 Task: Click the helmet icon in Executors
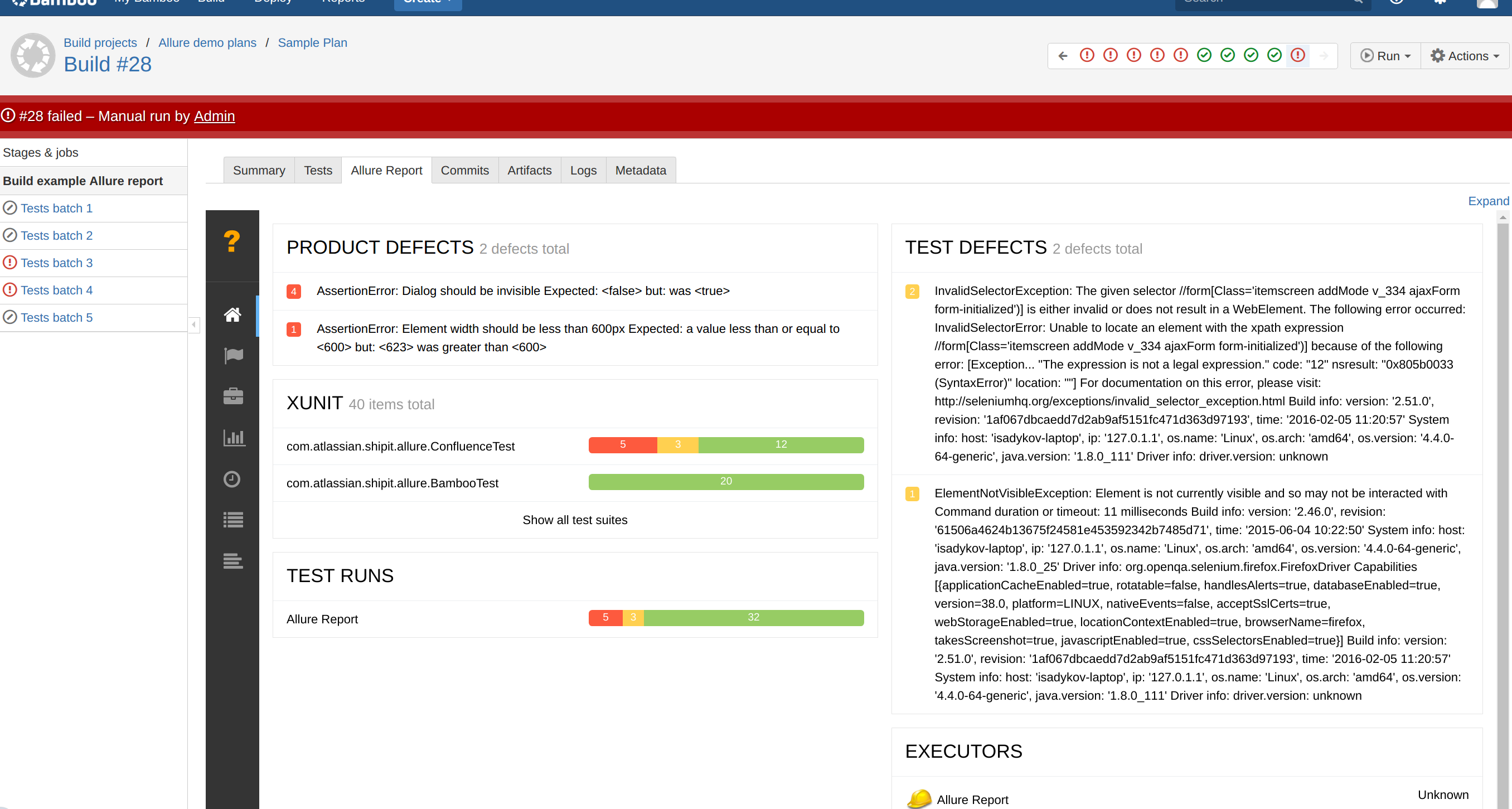(x=919, y=799)
